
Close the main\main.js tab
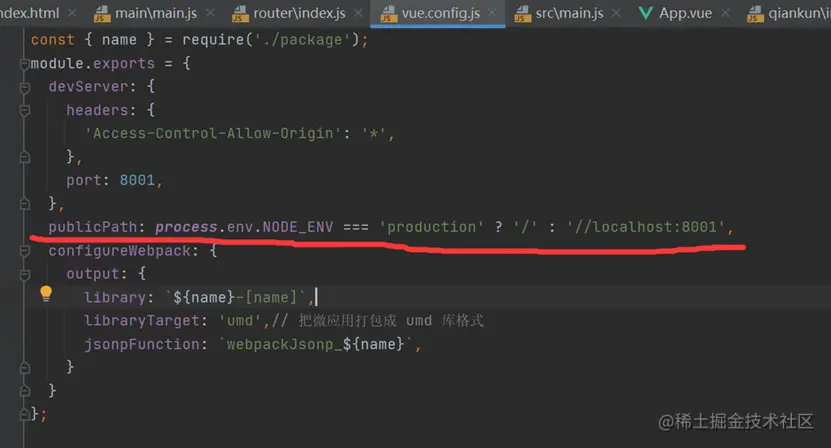point(210,12)
